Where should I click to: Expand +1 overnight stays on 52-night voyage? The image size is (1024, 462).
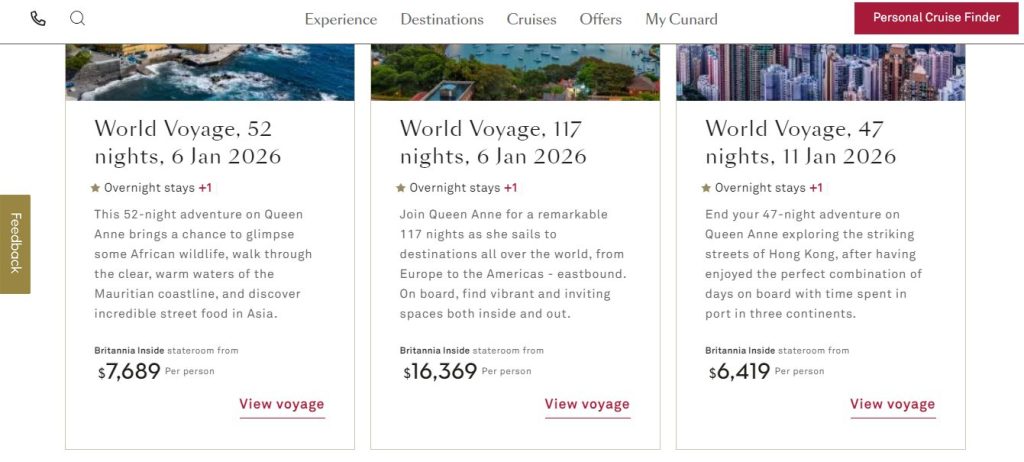(x=205, y=188)
